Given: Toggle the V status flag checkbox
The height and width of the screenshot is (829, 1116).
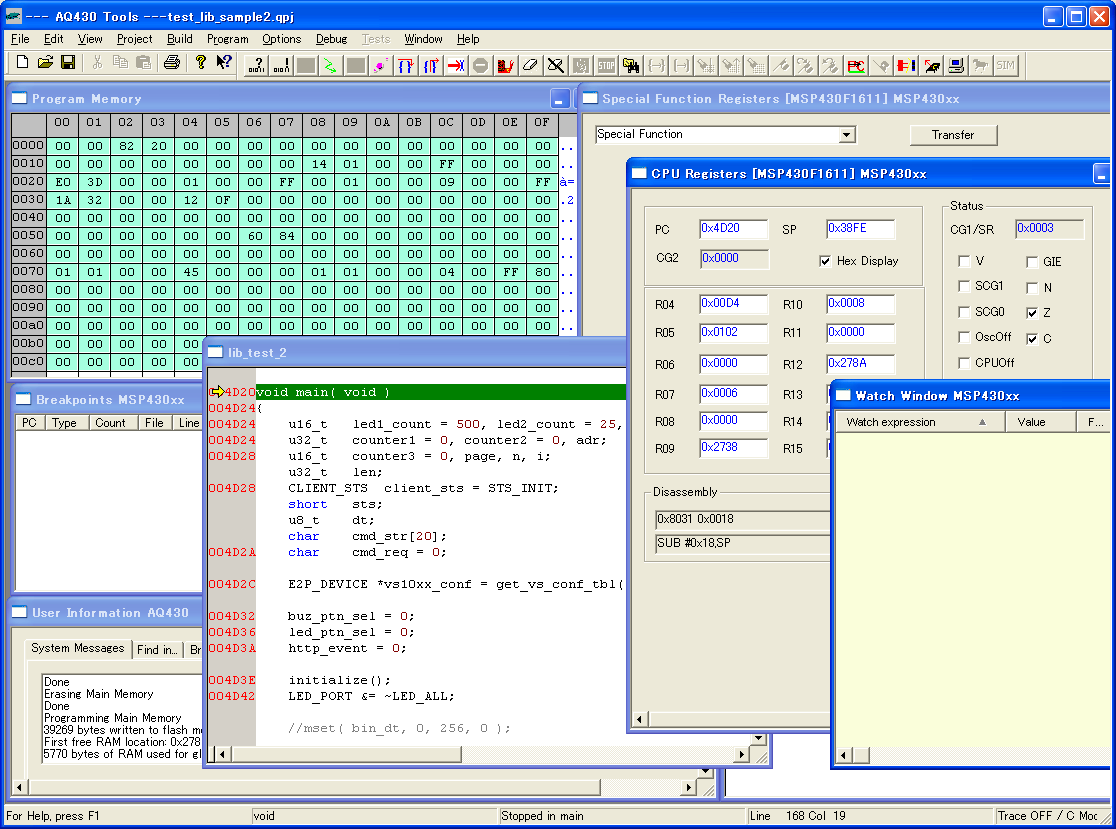Looking at the screenshot, I should coord(964,261).
